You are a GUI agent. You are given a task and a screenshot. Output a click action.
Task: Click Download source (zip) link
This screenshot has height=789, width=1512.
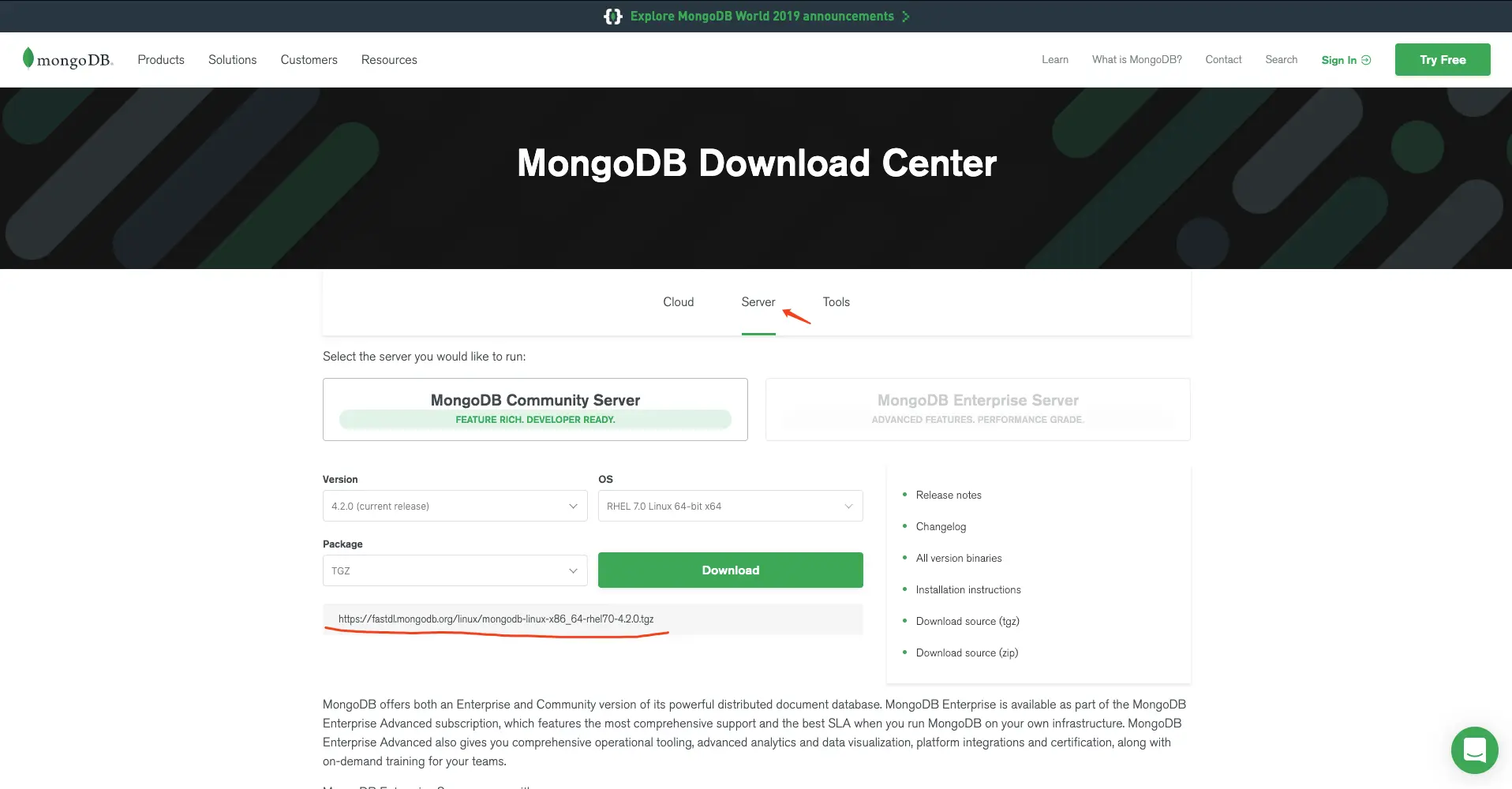[x=967, y=653]
